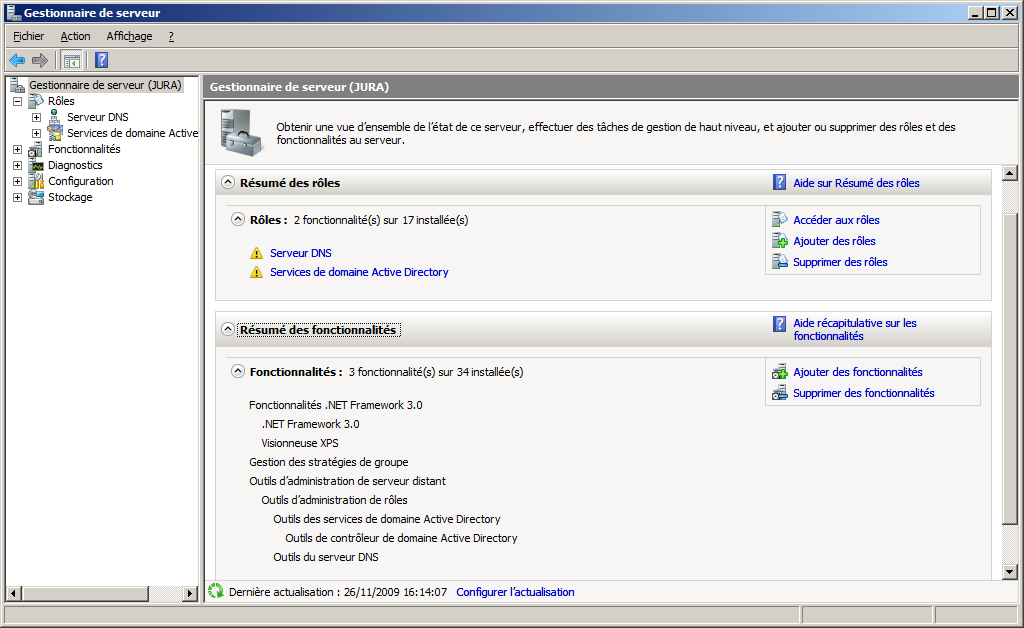Open the Affichage menu
This screenshot has height=628, width=1024.
129,36
